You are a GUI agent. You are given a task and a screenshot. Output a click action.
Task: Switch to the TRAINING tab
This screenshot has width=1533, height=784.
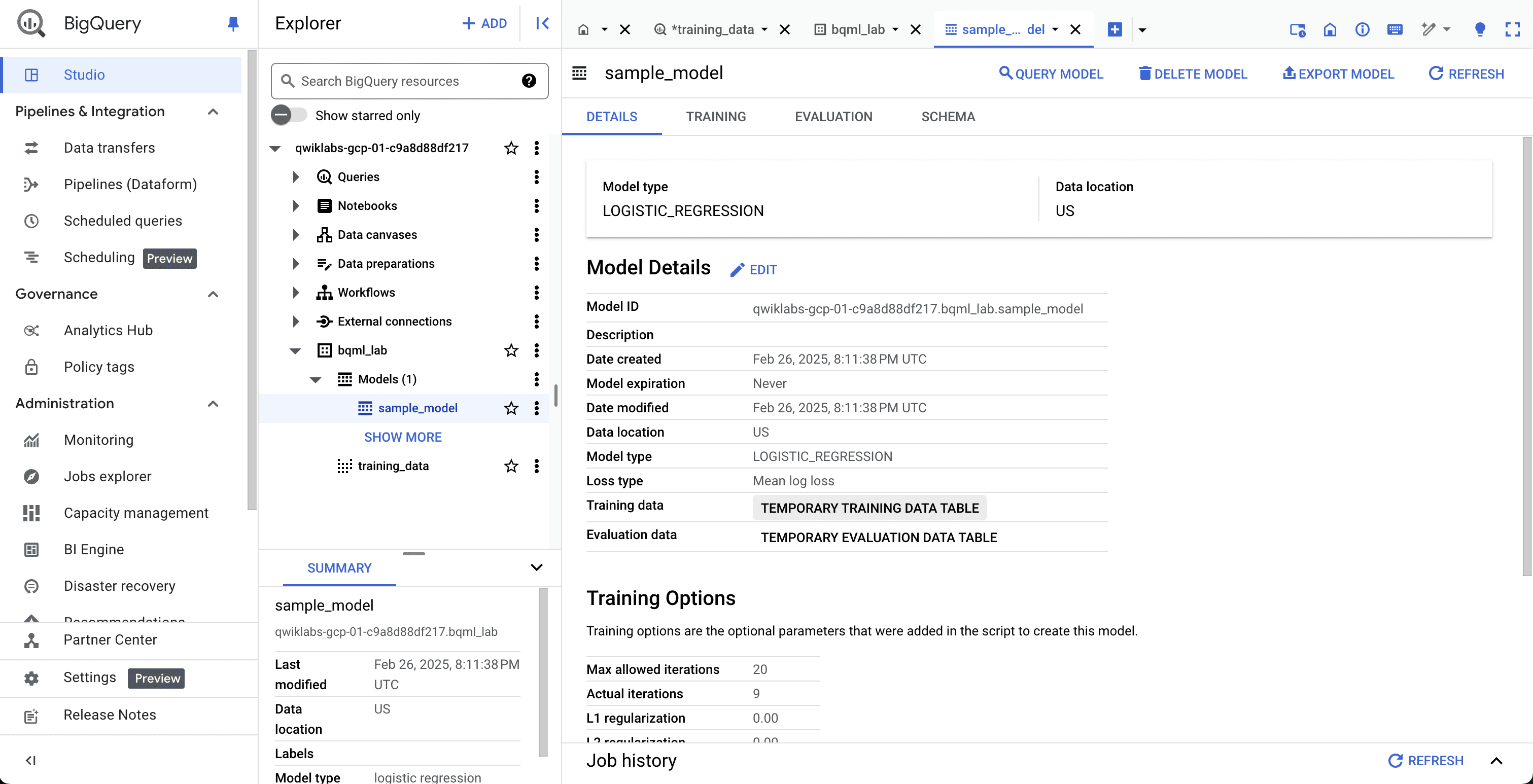(716, 117)
